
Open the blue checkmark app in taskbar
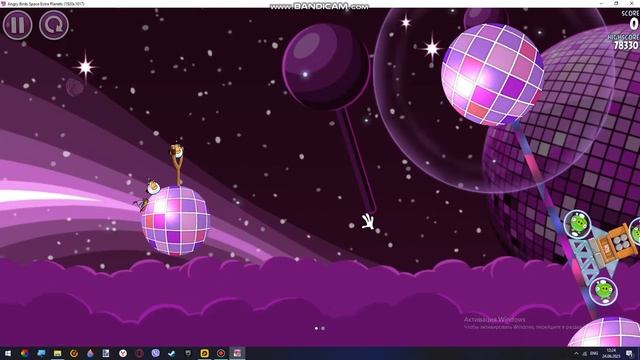coord(172,353)
